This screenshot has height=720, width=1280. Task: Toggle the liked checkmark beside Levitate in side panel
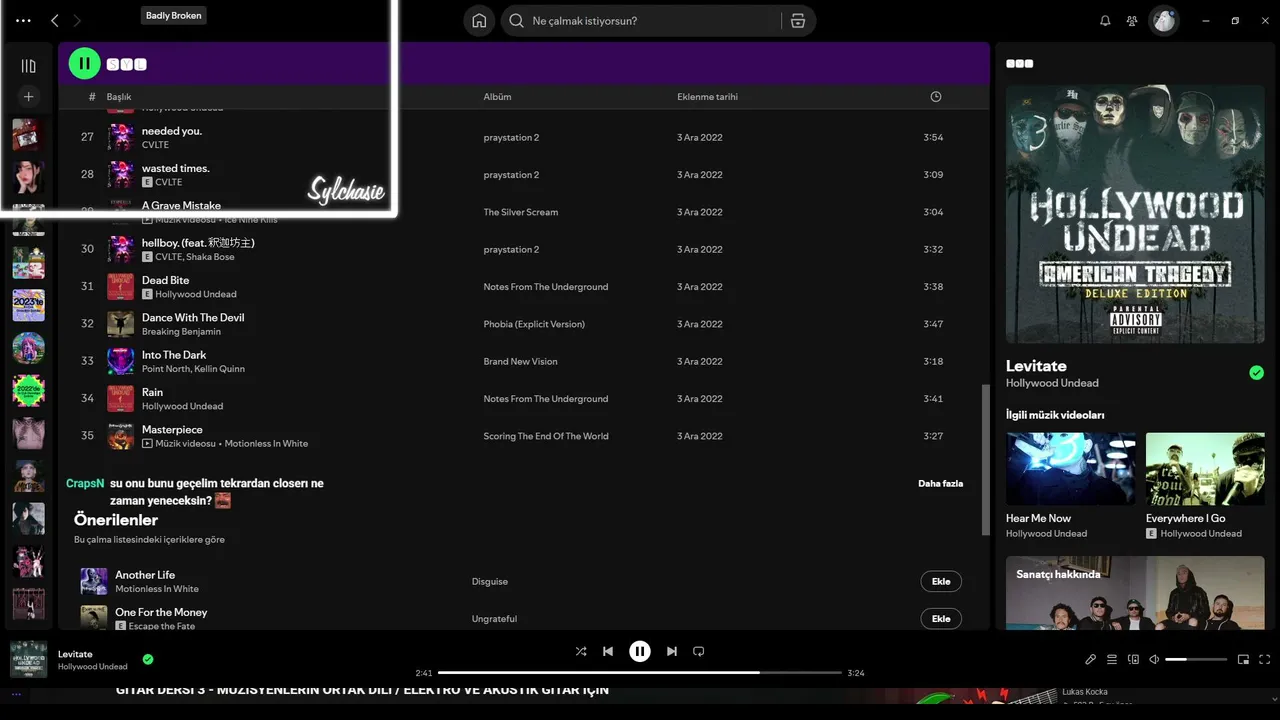pyautogui.click(x=1257, y=373)
